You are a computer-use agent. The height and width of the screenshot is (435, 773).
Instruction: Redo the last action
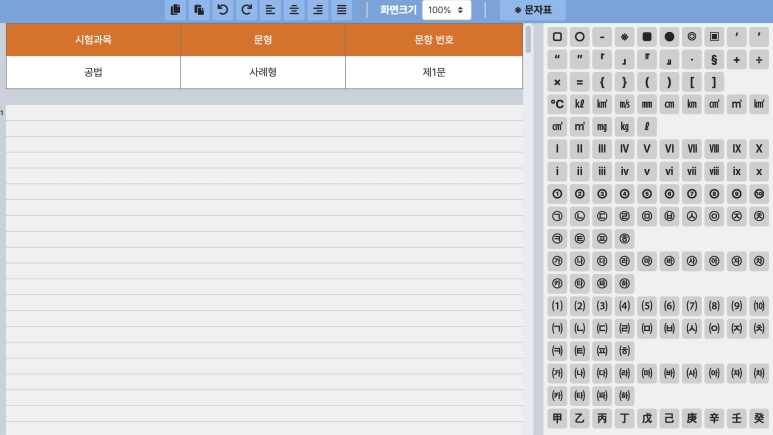[246, 10]
